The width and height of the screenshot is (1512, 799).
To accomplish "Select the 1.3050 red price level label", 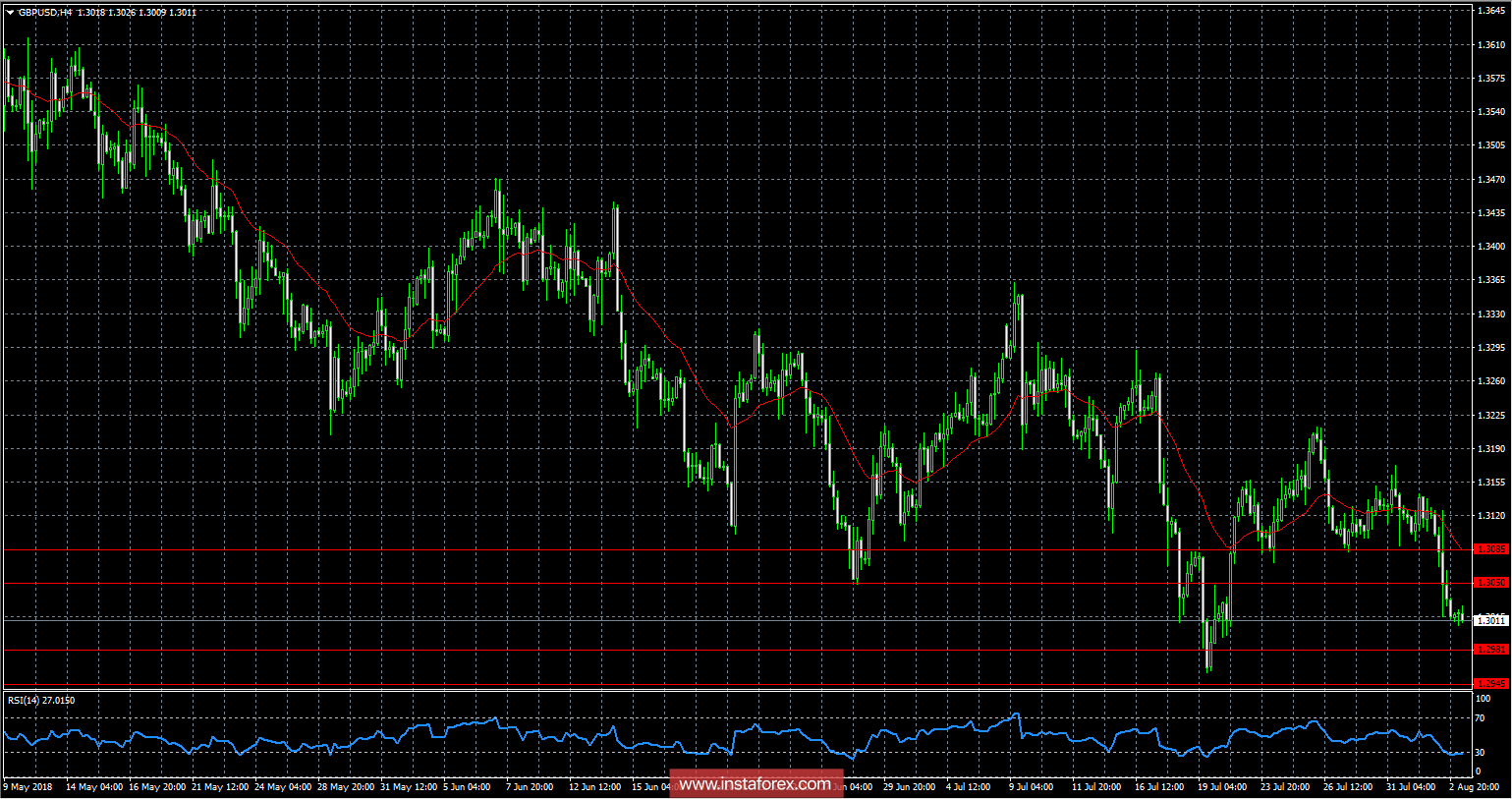I will point(1491,583).
